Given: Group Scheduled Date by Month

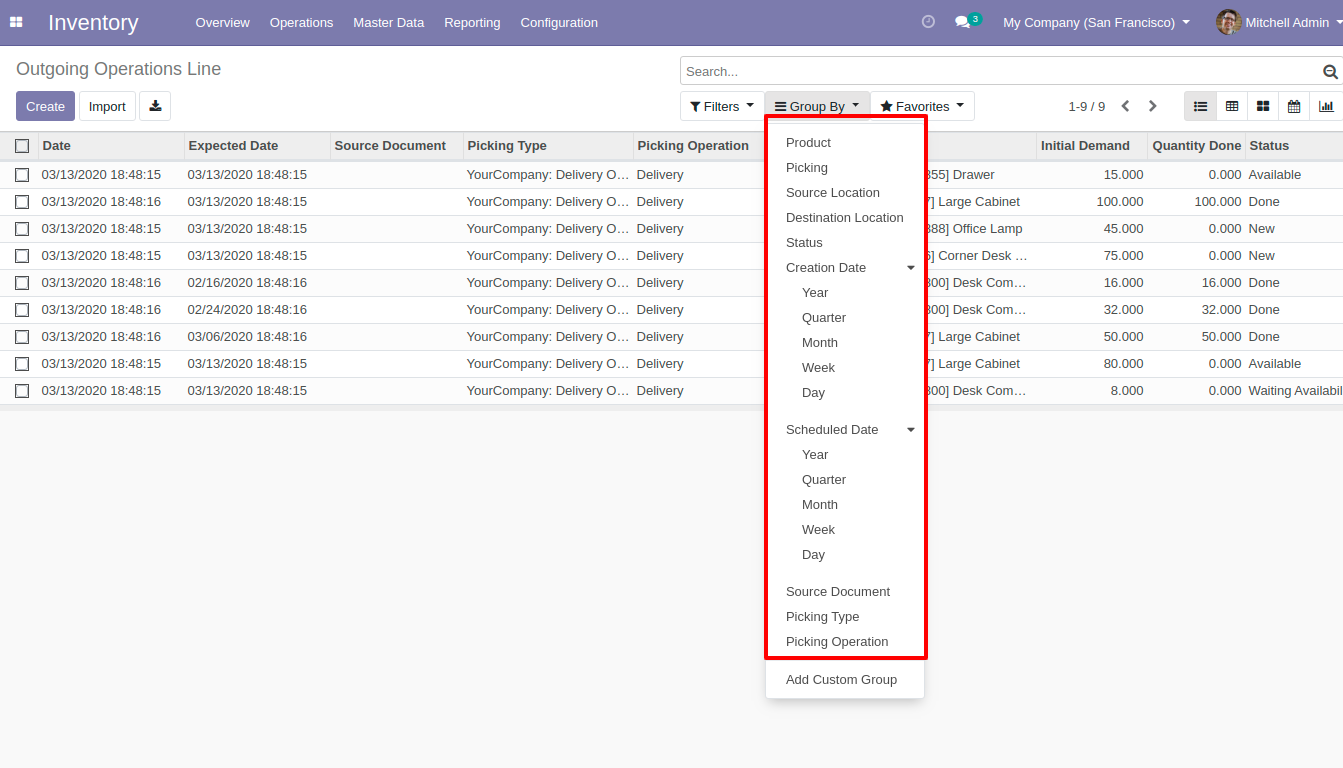Looking at the screenshot, I should (x=845, y=505).
